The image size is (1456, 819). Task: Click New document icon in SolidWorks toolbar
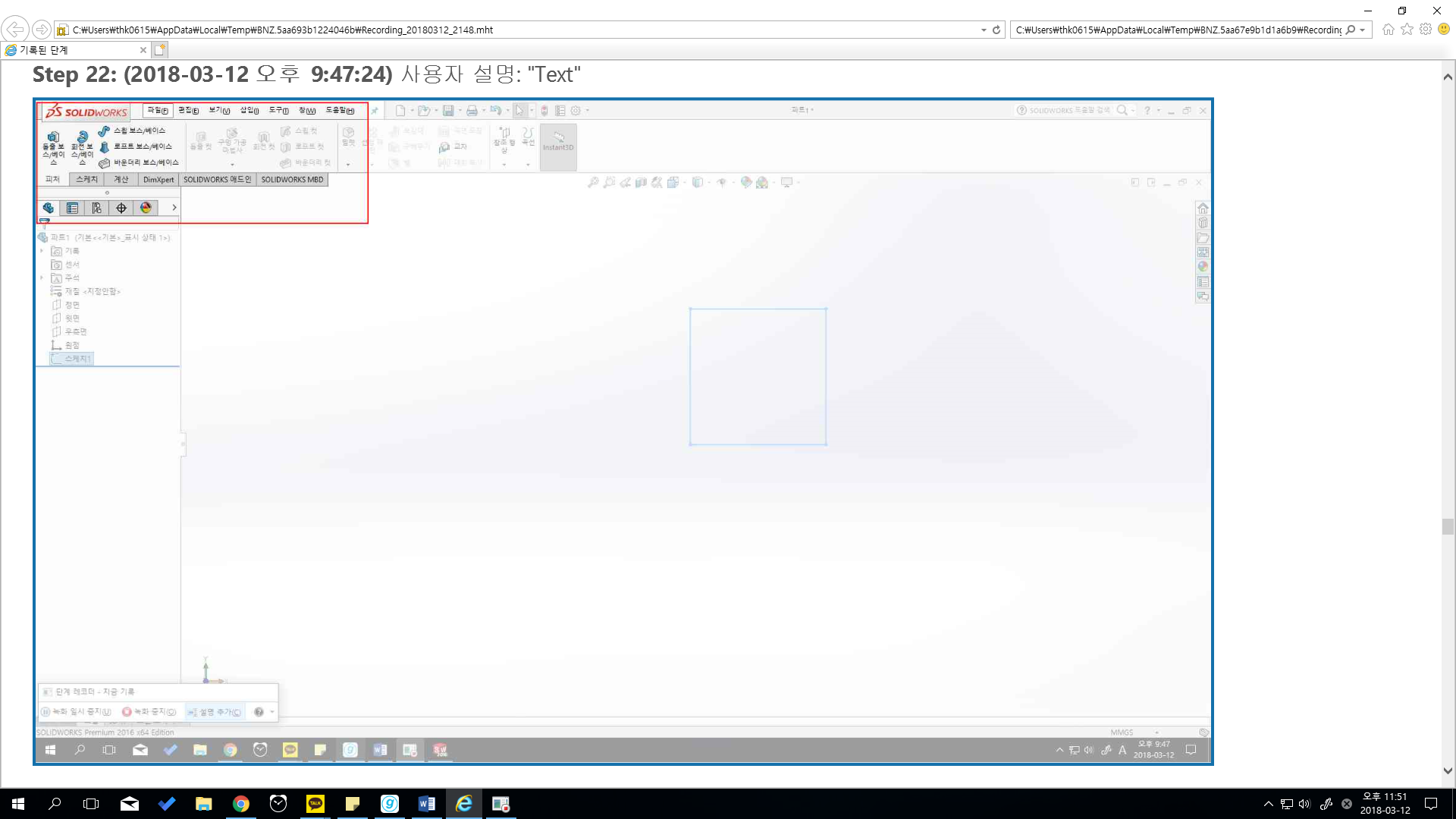[x=400, y=111]
